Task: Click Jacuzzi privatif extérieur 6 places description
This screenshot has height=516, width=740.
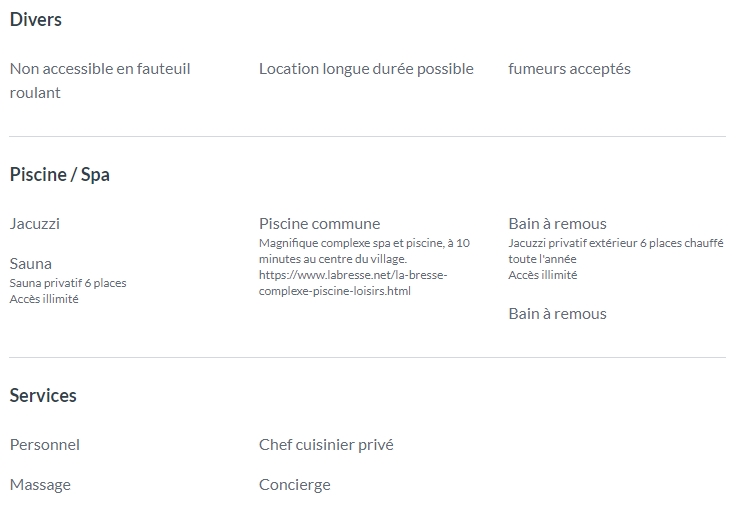Action: tap(616, 251)
